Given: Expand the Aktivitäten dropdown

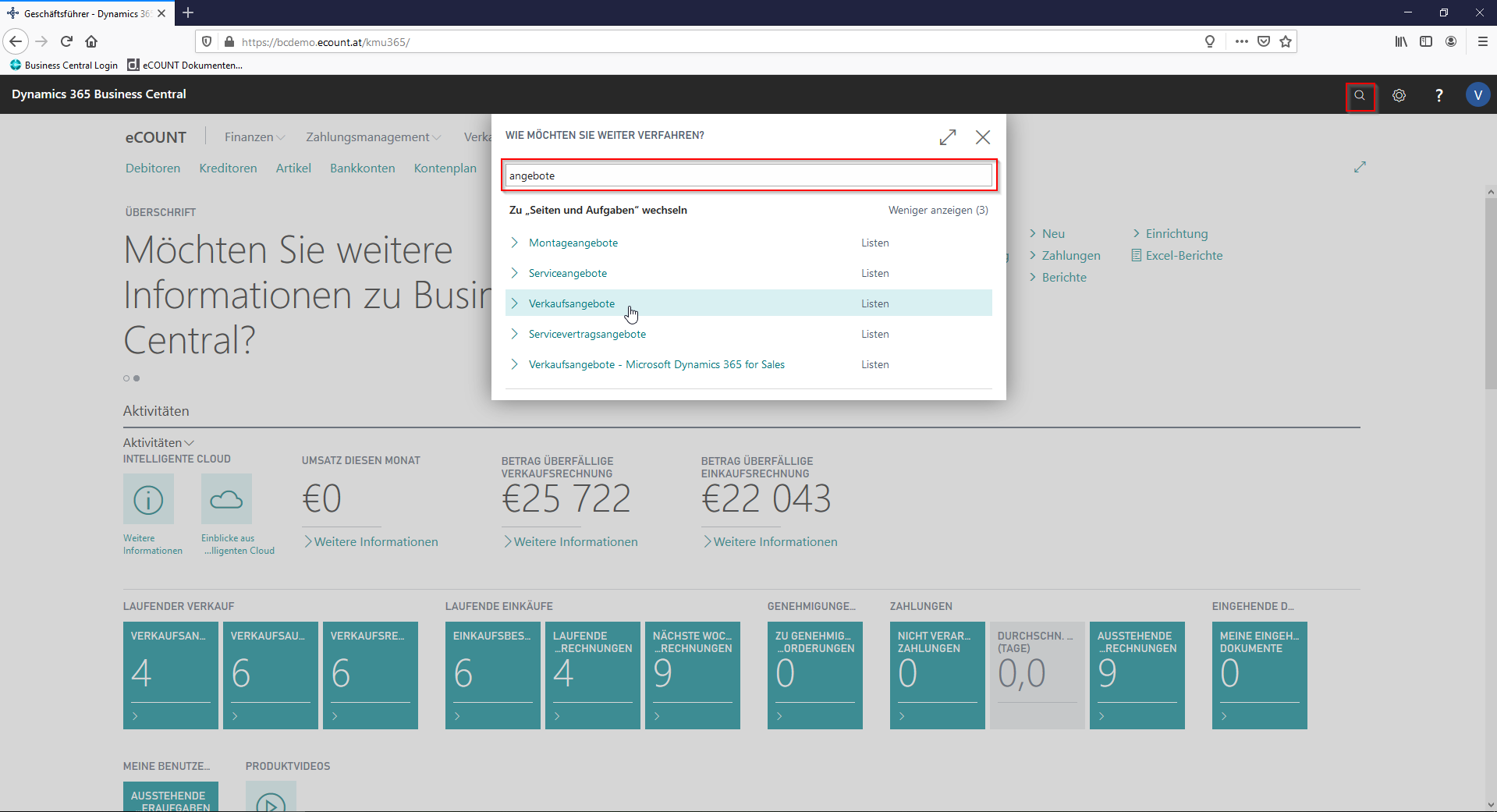Looking at the screenshot, I should (158, 442).
